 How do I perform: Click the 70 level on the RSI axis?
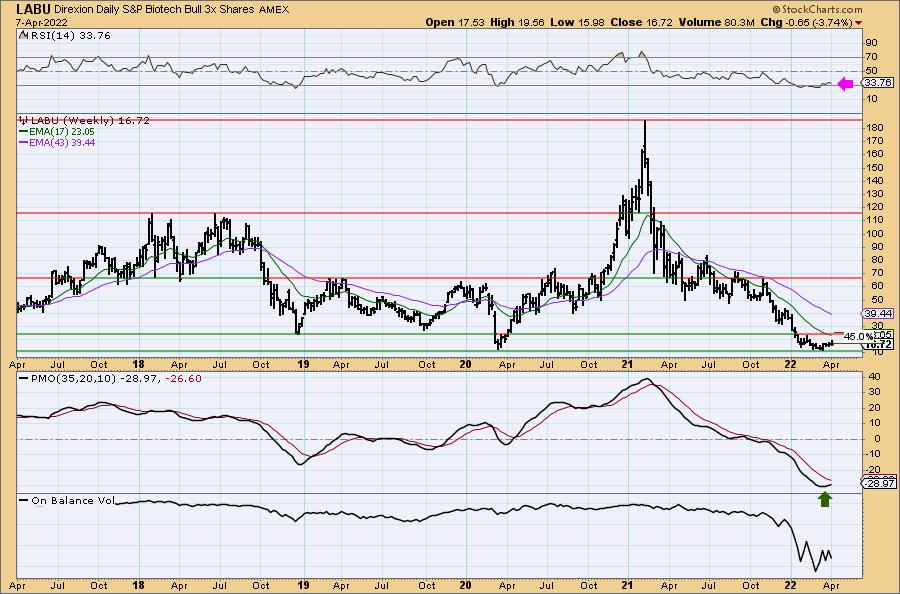871,57
